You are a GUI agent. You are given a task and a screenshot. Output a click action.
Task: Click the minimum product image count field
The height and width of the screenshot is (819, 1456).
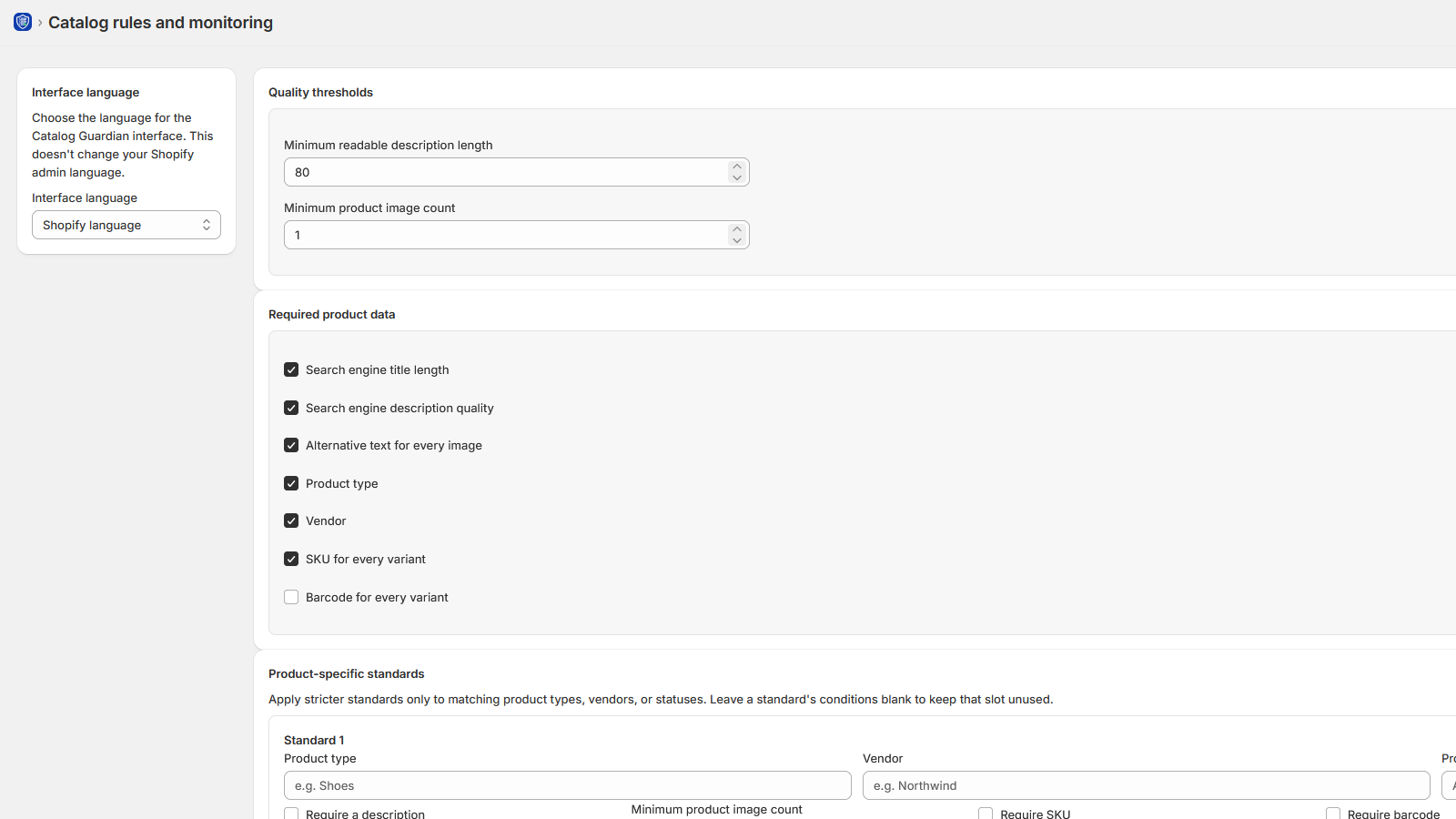506,235
